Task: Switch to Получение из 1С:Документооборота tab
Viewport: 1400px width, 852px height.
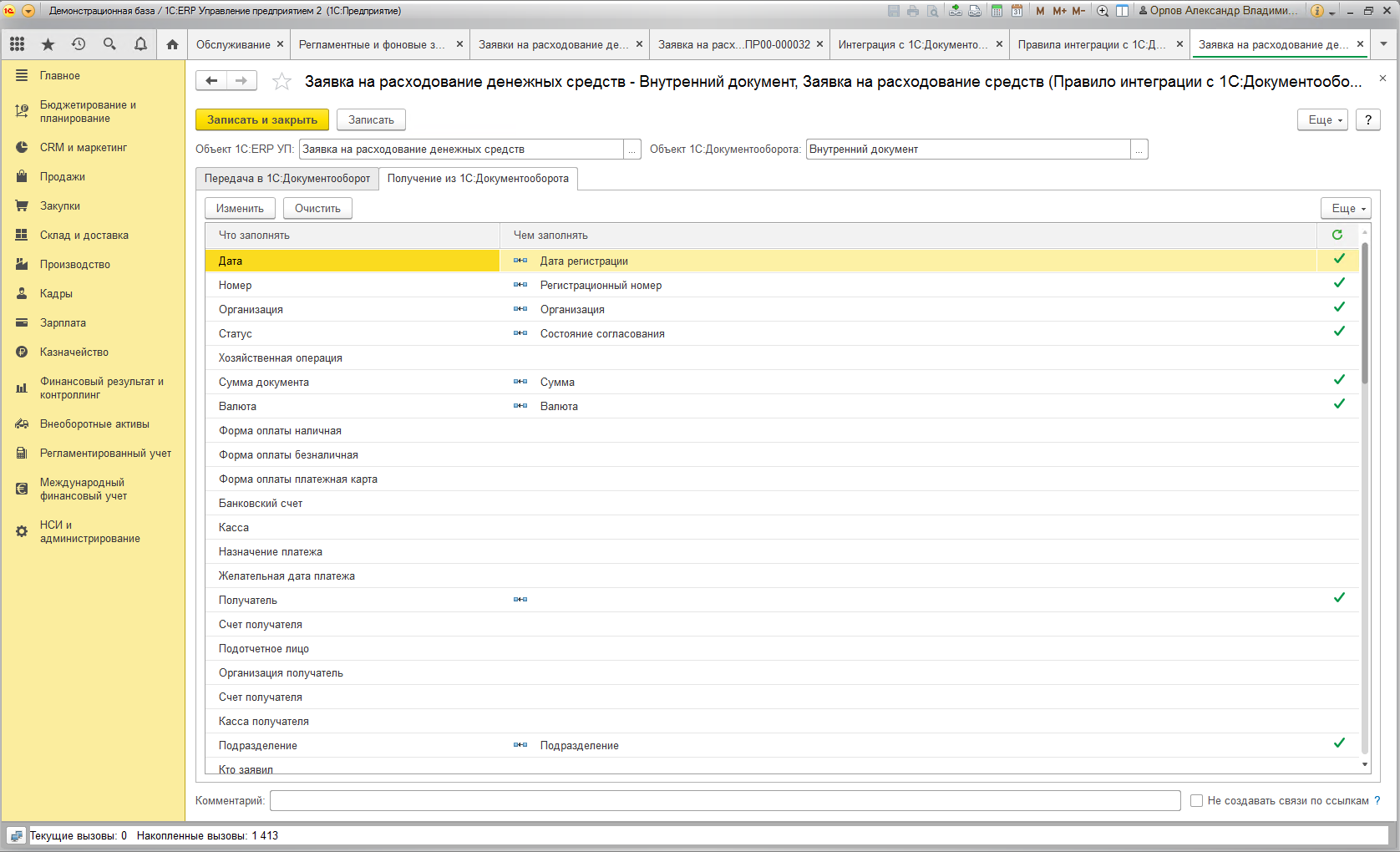Action: 478,179
